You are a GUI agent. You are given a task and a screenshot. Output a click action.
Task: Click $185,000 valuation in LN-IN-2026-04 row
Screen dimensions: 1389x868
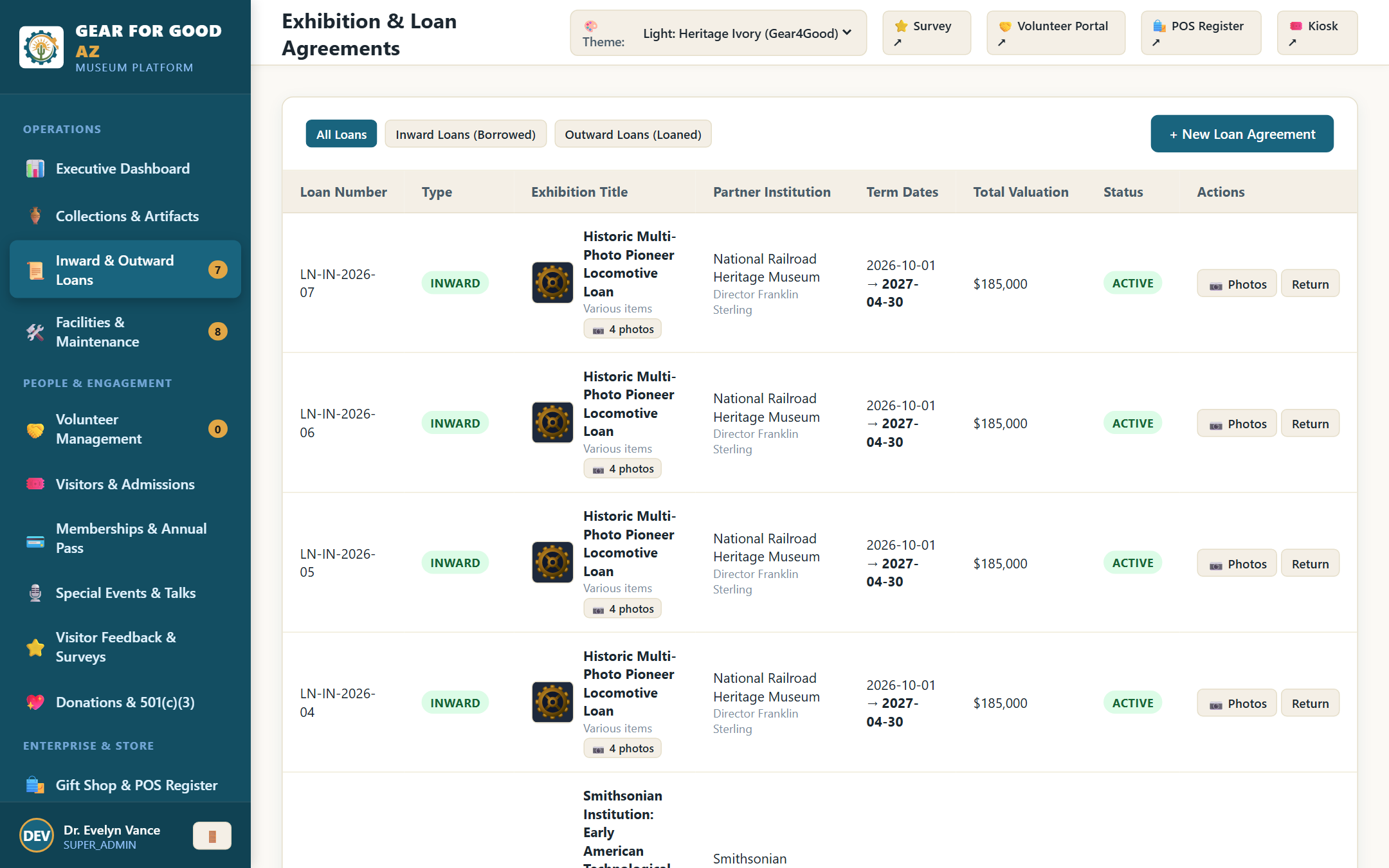pos(1000,703)
